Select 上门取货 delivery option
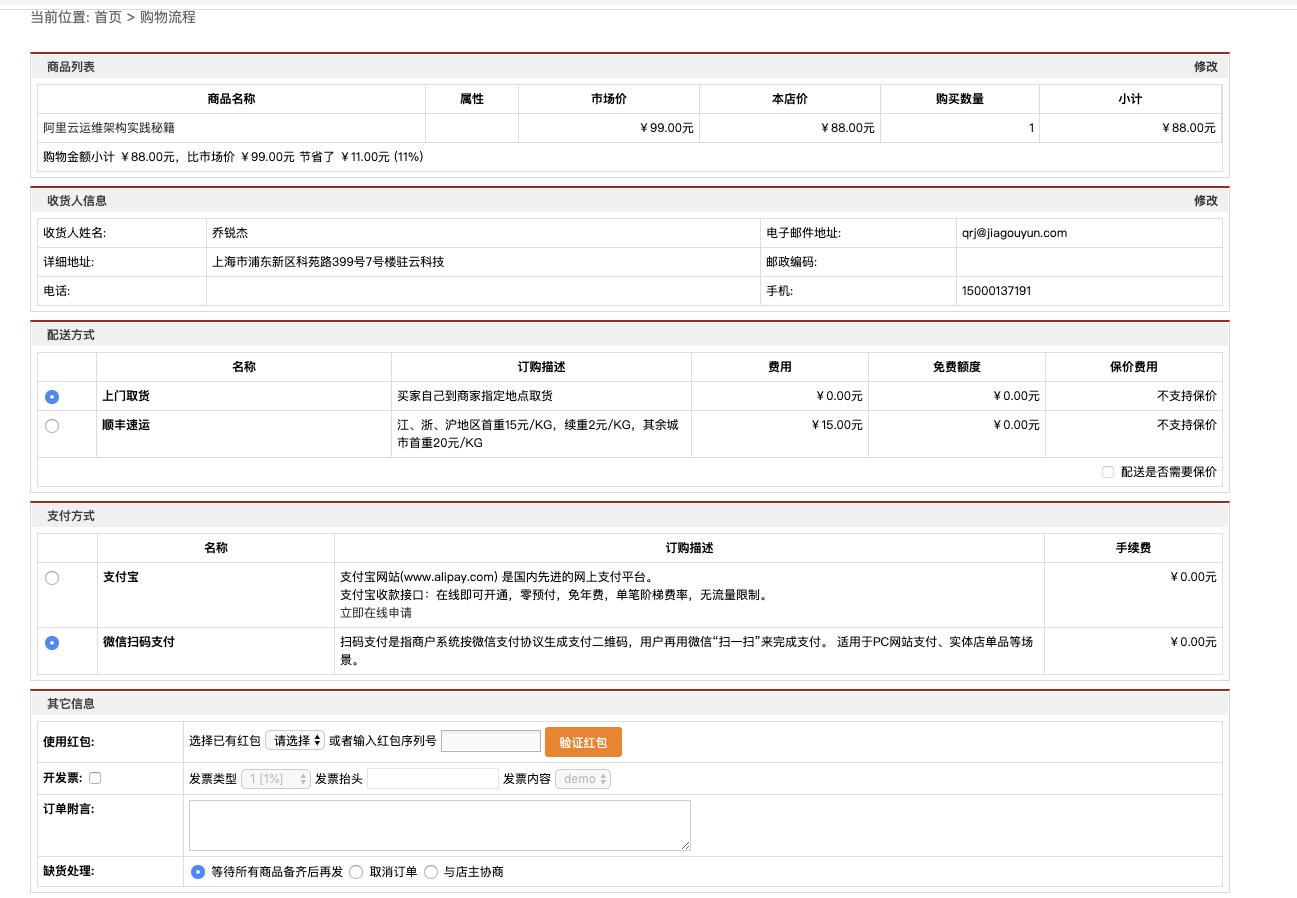Viewport: 1297px width, 898px height. coord(52,396)
